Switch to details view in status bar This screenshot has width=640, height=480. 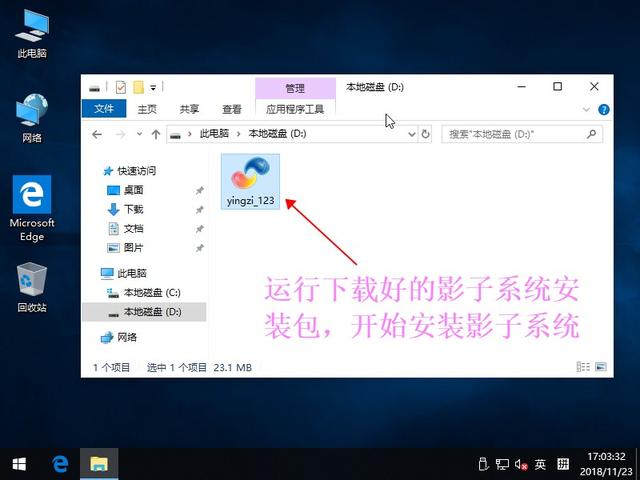pos(583,367)
